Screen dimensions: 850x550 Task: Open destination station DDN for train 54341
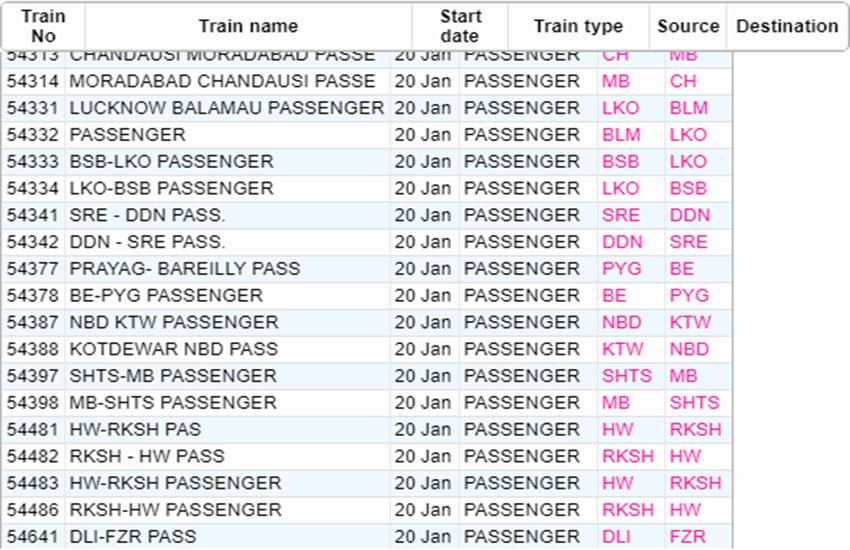click(x=690, y=215)
